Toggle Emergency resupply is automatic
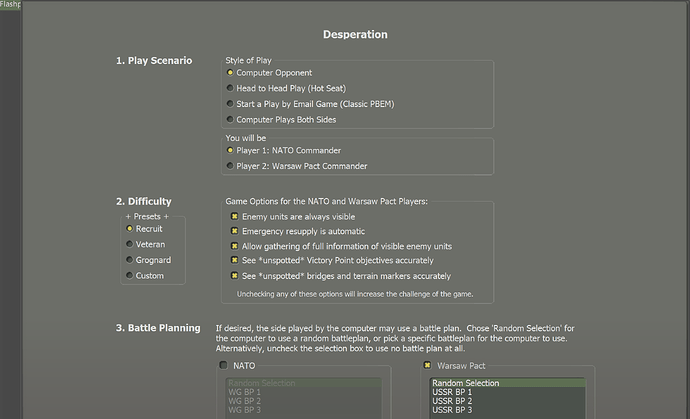This screenshot has width=690, height=419. (234, 231)
